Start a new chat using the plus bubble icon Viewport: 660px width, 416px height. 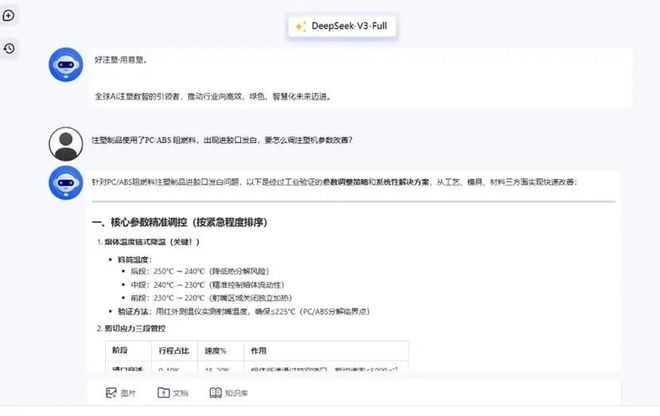8,16
